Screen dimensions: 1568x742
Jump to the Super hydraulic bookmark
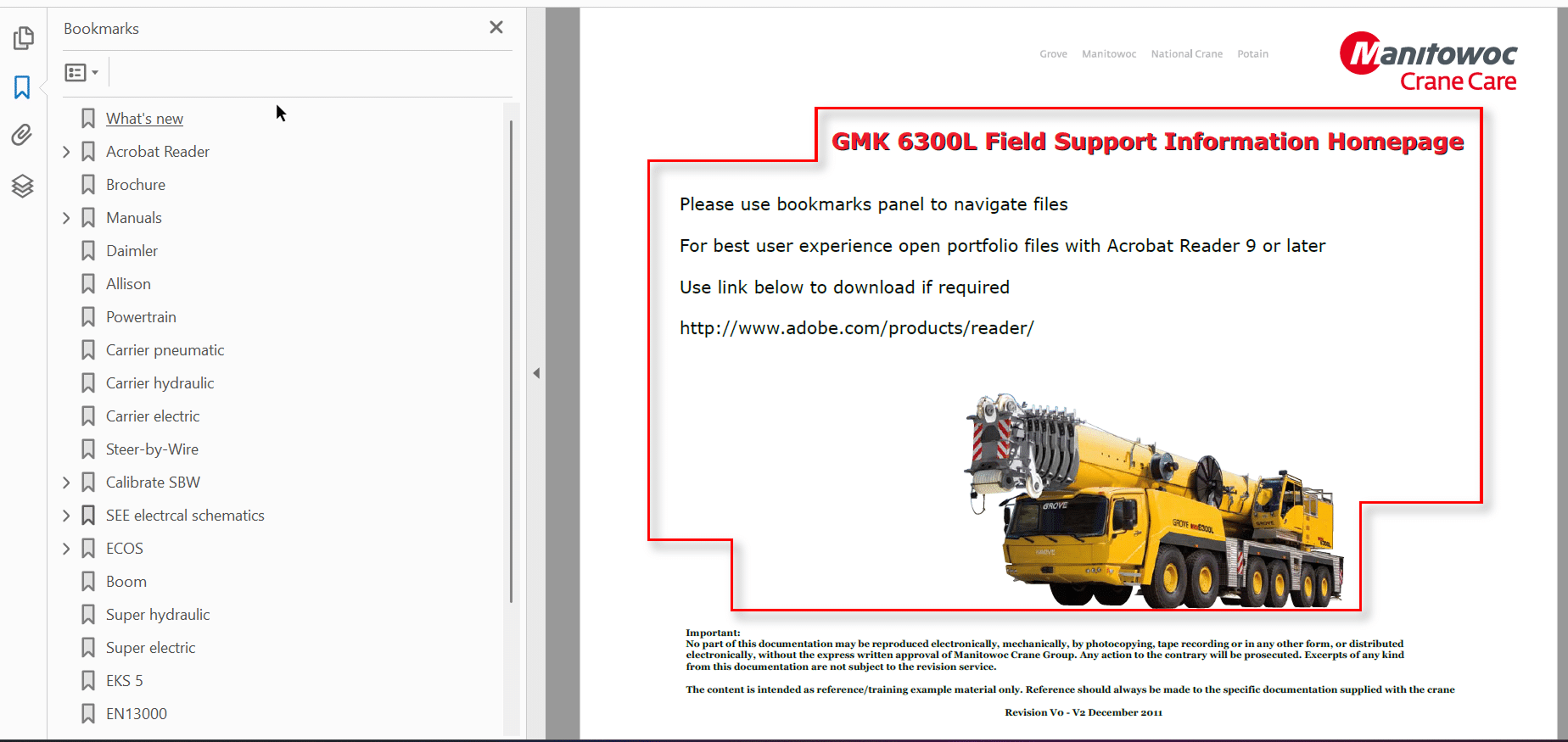pyautogui.click(x=158, y=615)
